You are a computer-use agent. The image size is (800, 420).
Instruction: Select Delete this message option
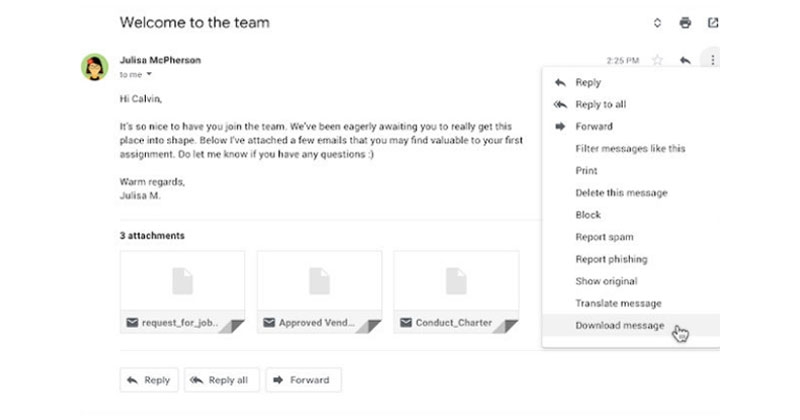621,193
